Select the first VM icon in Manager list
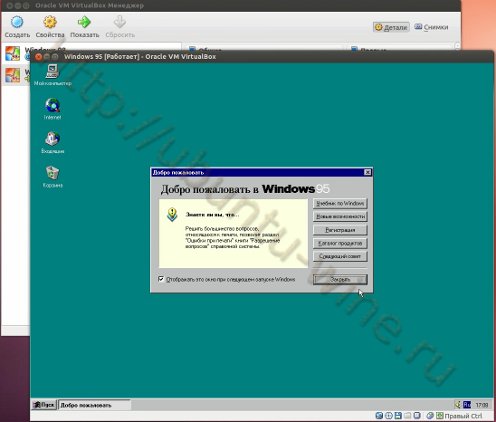The height and width of the screenshot is (422, 496). click(12, 54)
